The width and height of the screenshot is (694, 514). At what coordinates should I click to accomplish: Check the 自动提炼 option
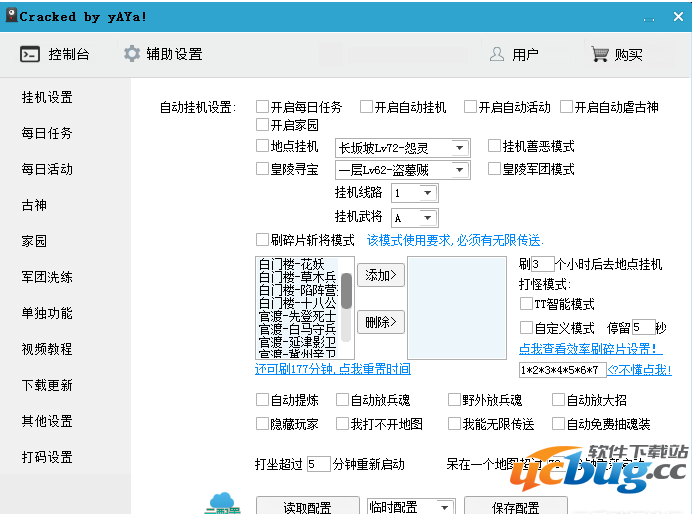point(262,399)
